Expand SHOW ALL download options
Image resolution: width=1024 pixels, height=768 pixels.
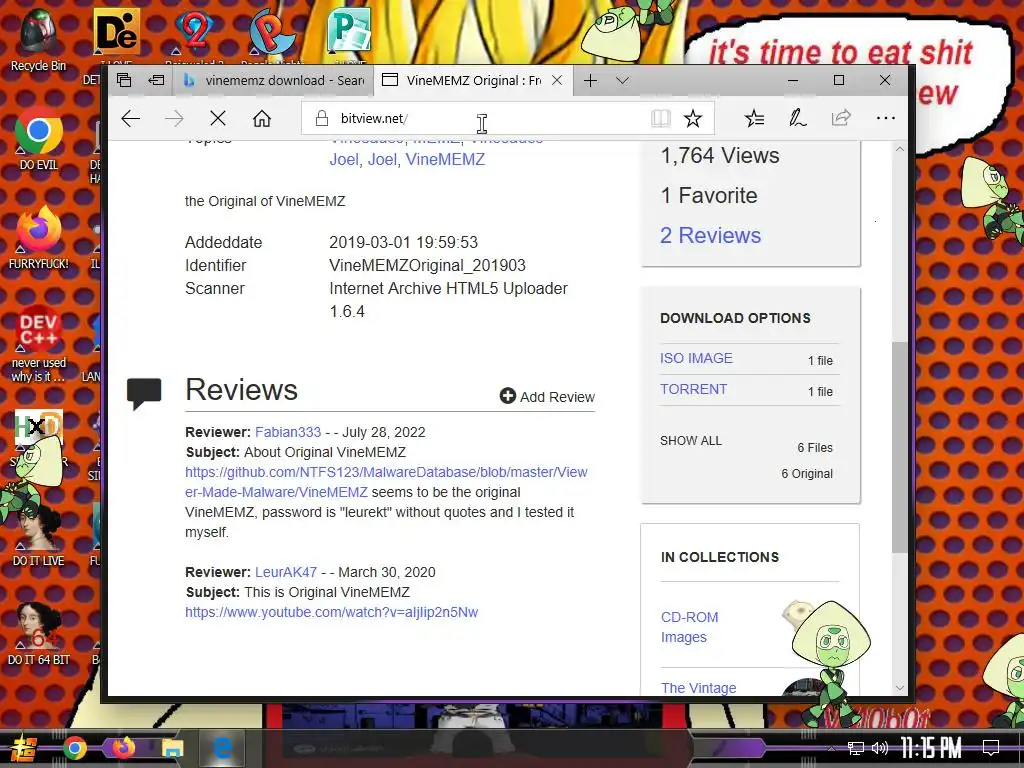coord(690,441)
